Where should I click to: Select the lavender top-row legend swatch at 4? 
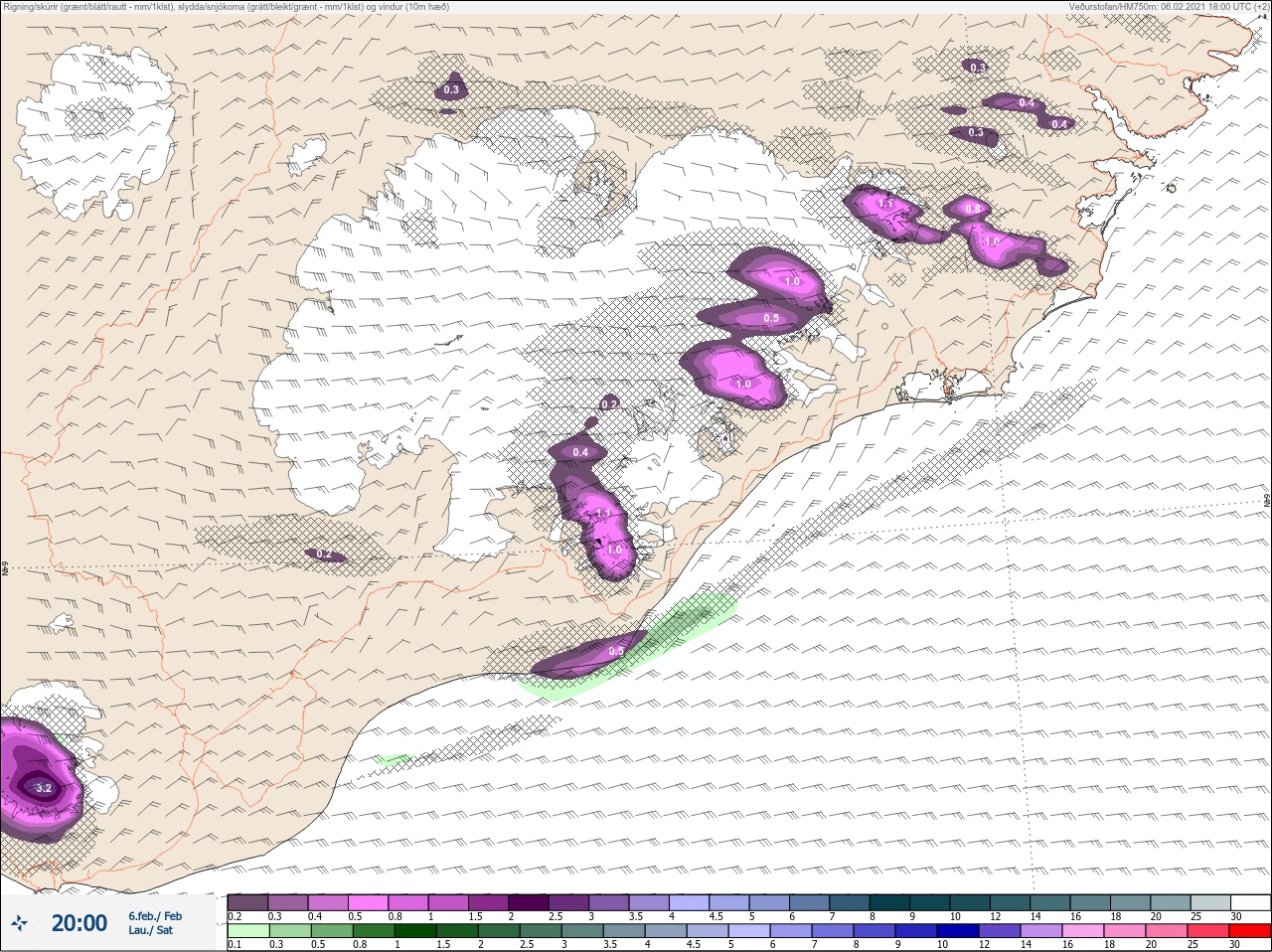pos(689,901)
